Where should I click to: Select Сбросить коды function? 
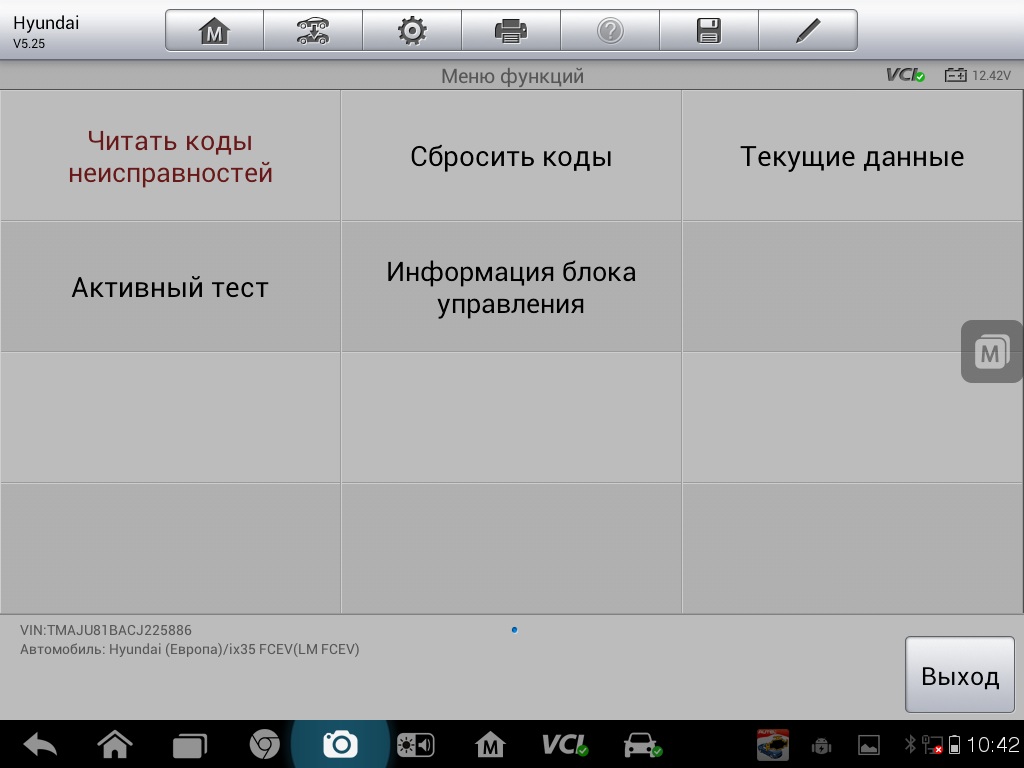pyautogui.click(x=511, y=157)
